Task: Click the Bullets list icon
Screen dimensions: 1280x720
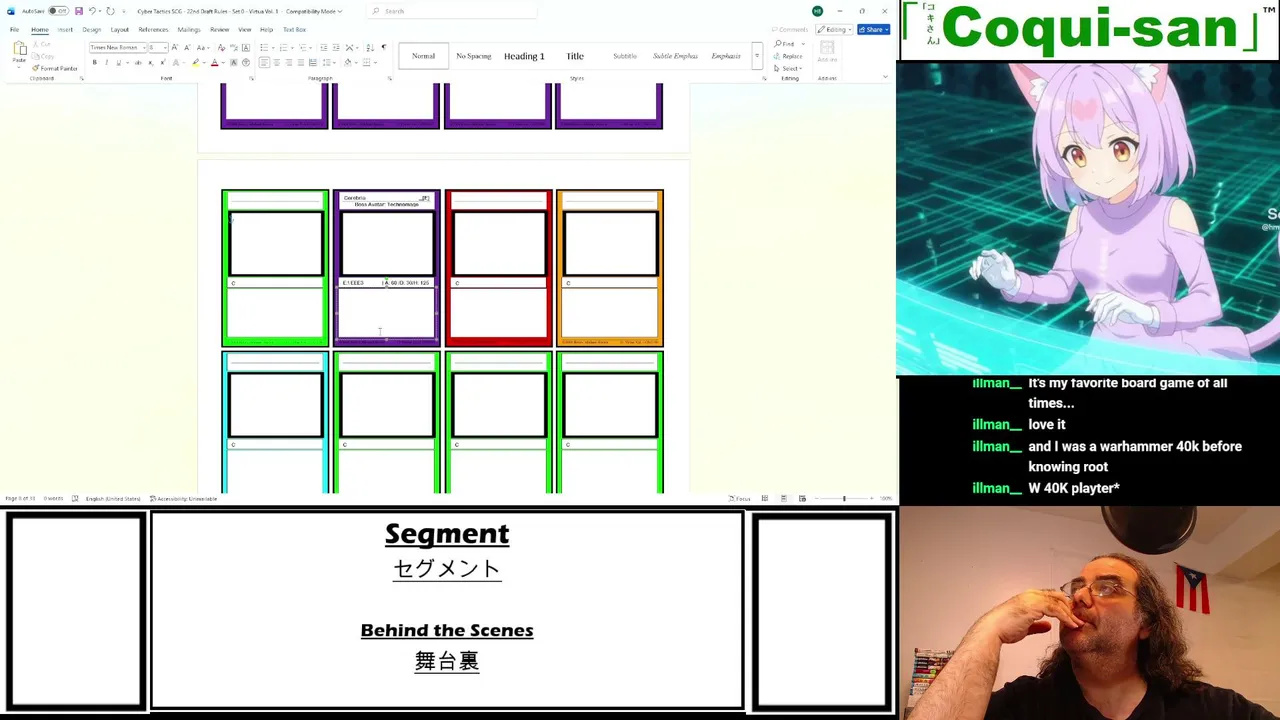Action: (264, 47)
